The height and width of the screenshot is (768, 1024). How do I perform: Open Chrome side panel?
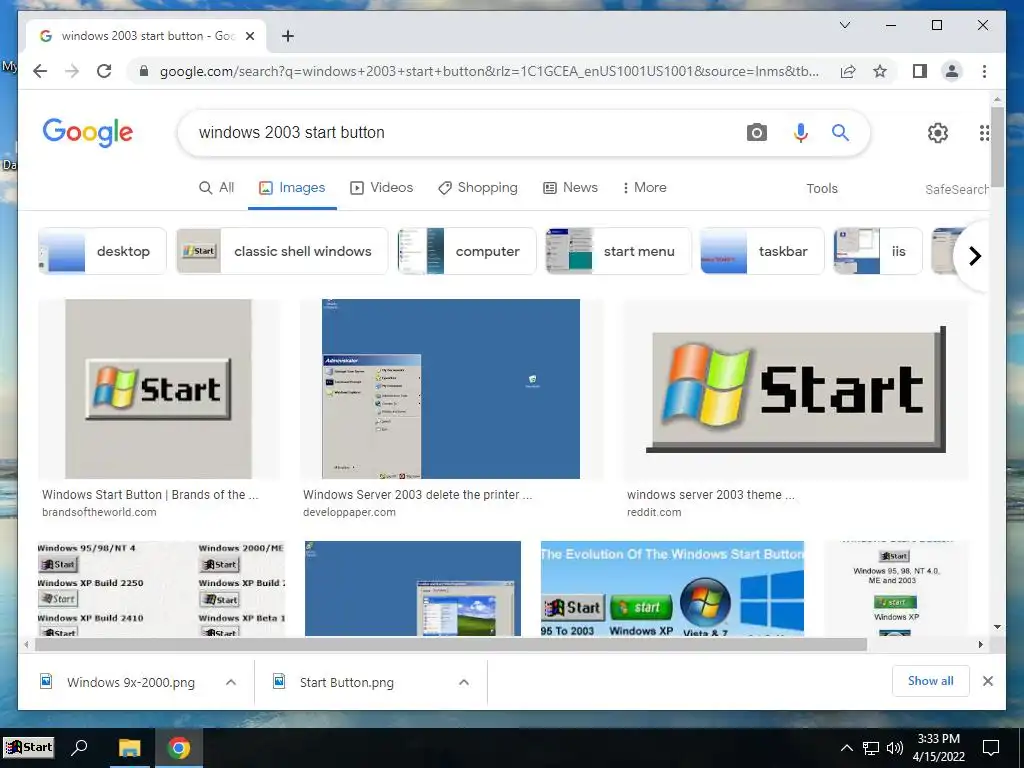click(920, 71)
